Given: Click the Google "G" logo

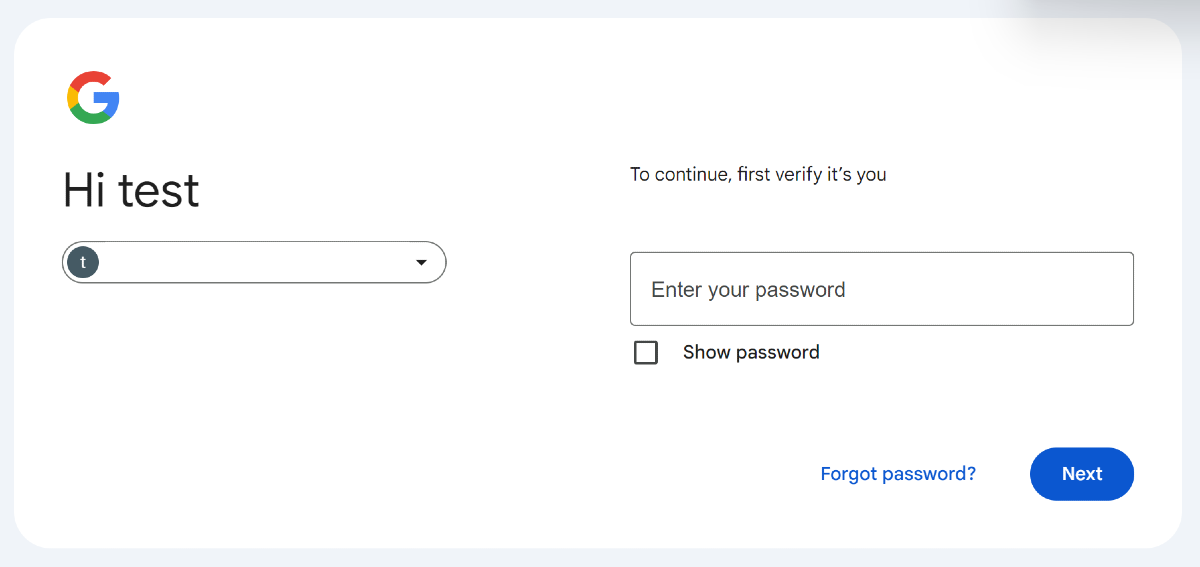Looking at the screenshot, I should [93, 98].
